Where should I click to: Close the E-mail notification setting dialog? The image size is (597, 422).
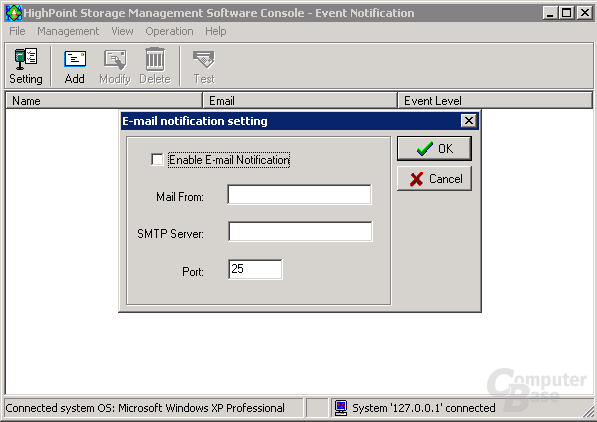click(469, 121)
